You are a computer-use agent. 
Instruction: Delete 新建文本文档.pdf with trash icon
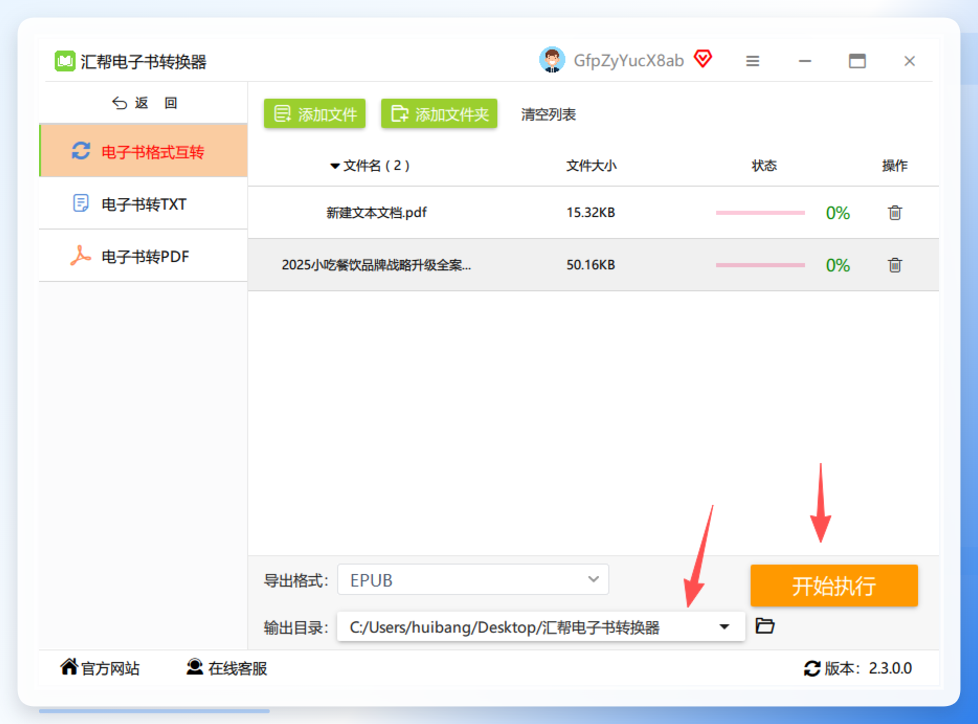coord(895,213)
